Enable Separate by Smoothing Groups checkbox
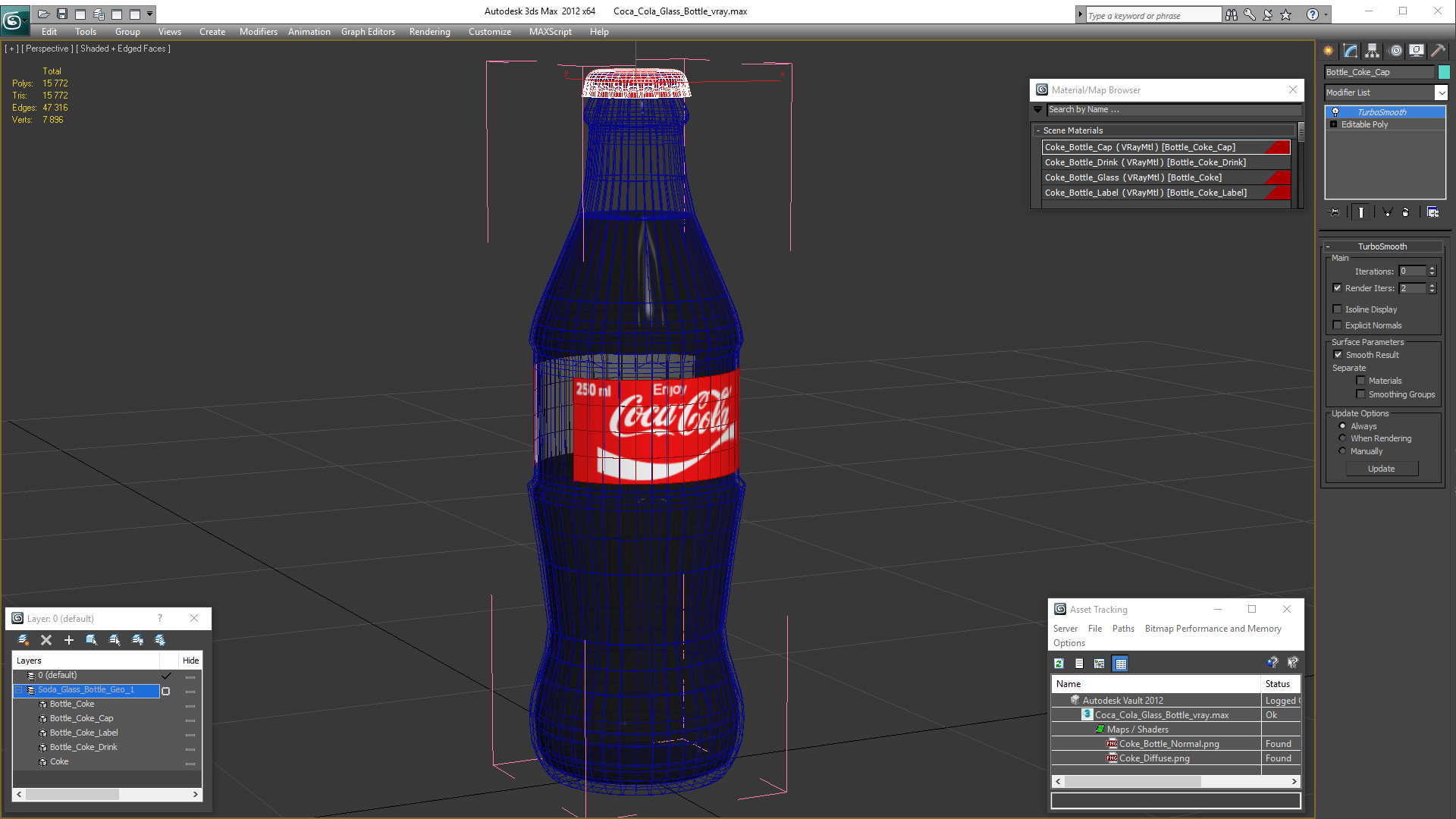 click(x=1361, y=394)
